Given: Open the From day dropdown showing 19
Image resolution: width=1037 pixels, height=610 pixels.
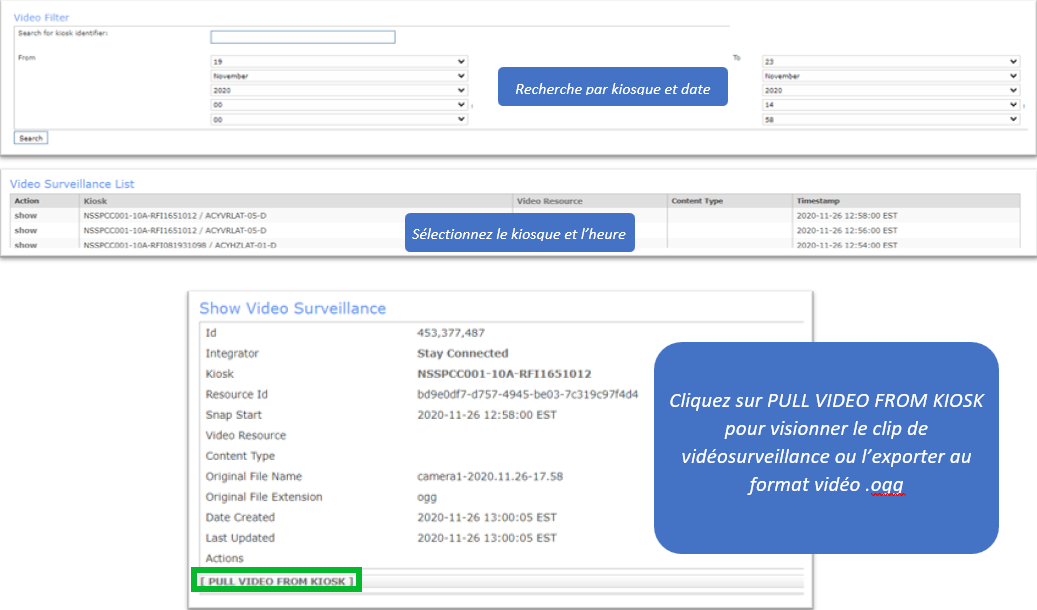Looking at the screenshot, I should [x=338, y=62].
